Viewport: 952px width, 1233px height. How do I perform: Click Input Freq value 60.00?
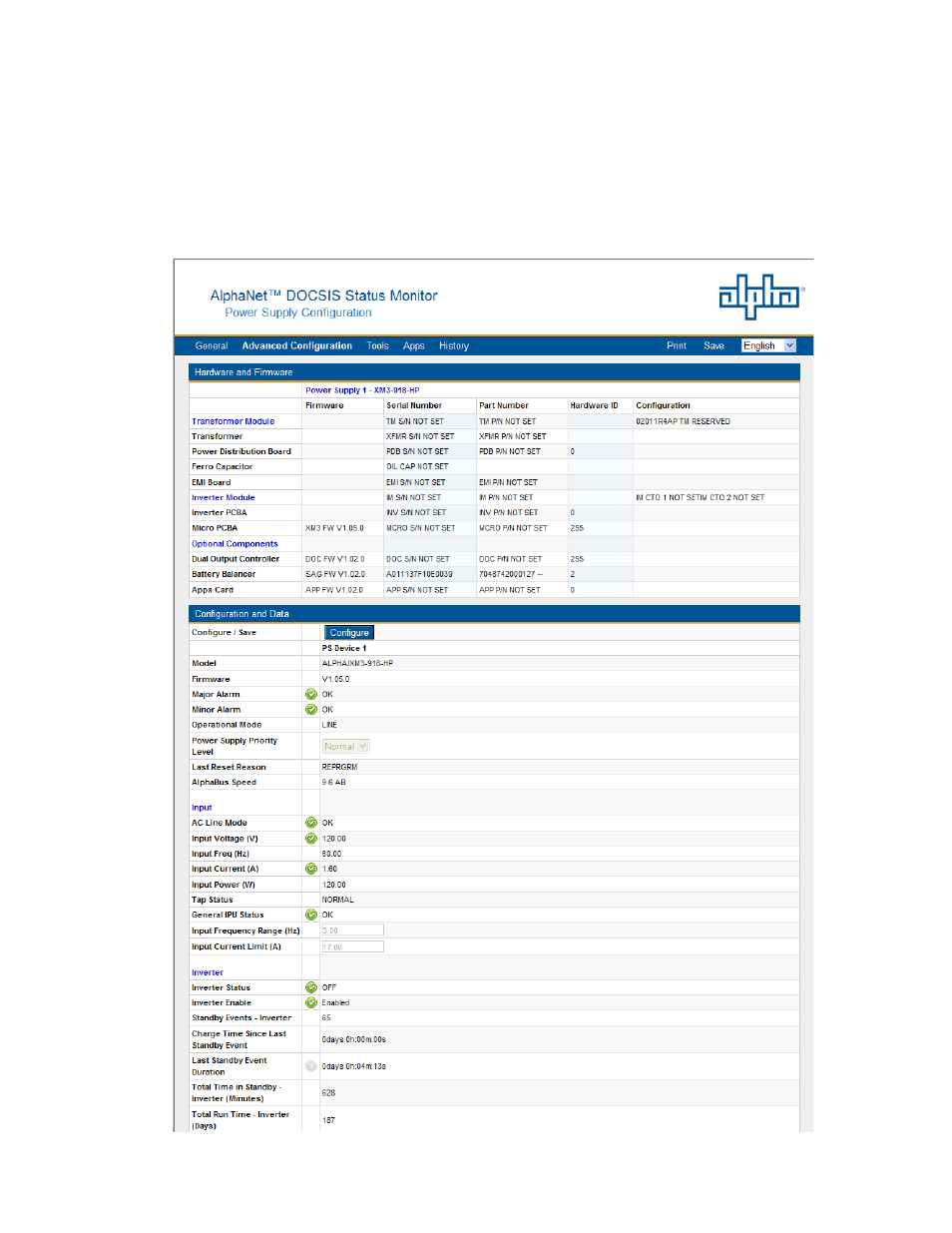pos(331,854)
